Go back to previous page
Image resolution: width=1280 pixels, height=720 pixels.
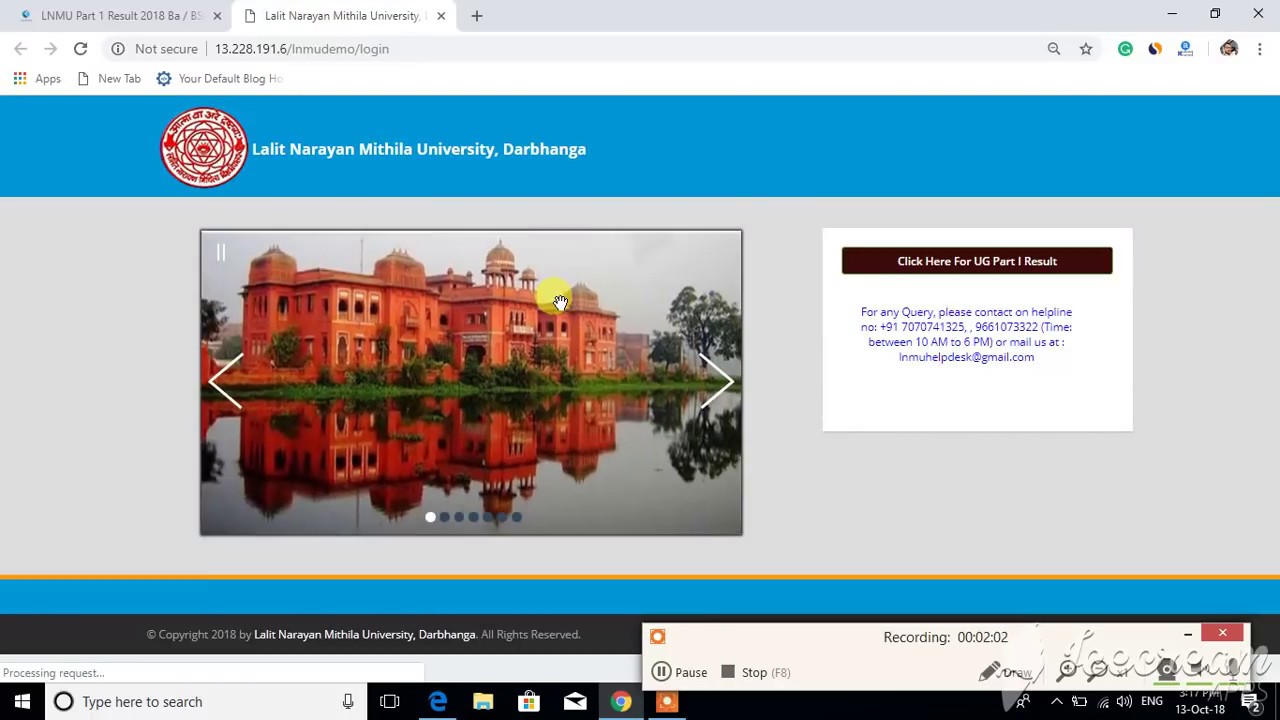coord(21,49)
